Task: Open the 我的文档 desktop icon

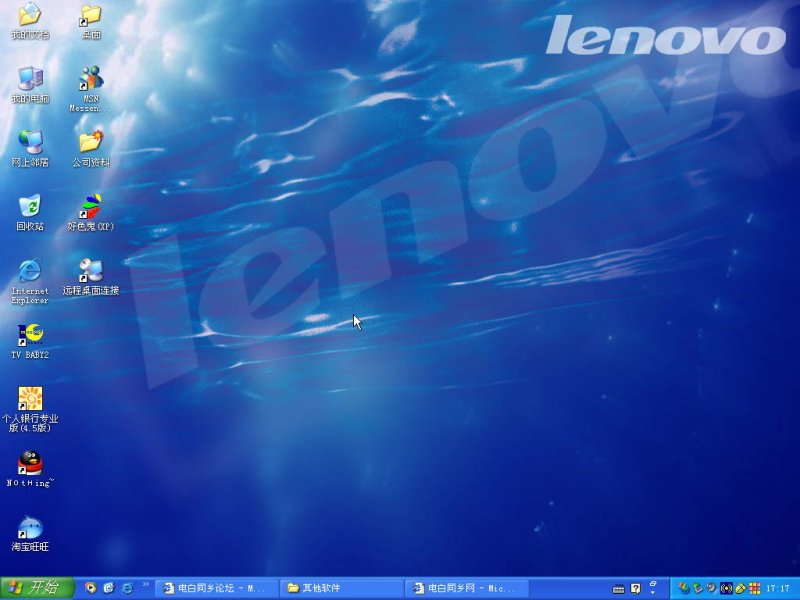Action: (30, 16)
